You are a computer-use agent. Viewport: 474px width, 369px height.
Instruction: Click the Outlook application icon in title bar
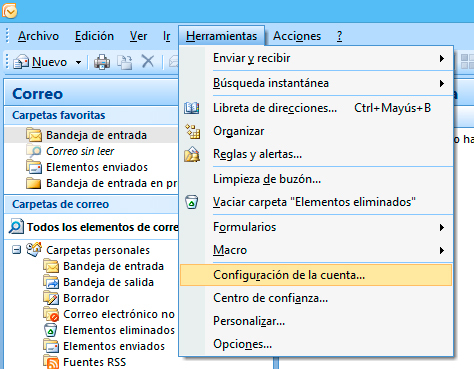point(10,10)
